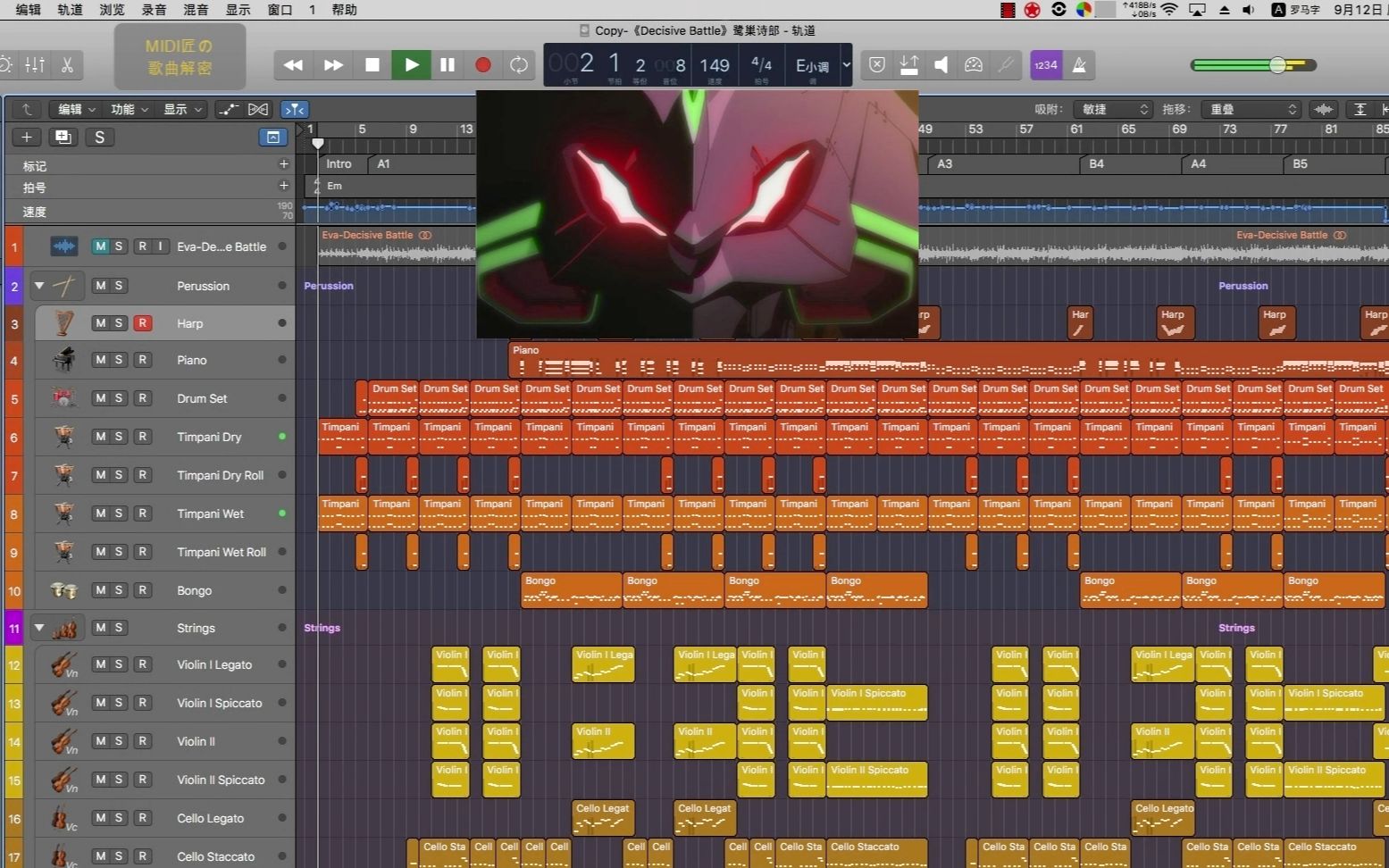Open the 吸附 snap dropdown showing 敏捷
This screenshot has width=1389, height=868.
(1114, 109)
